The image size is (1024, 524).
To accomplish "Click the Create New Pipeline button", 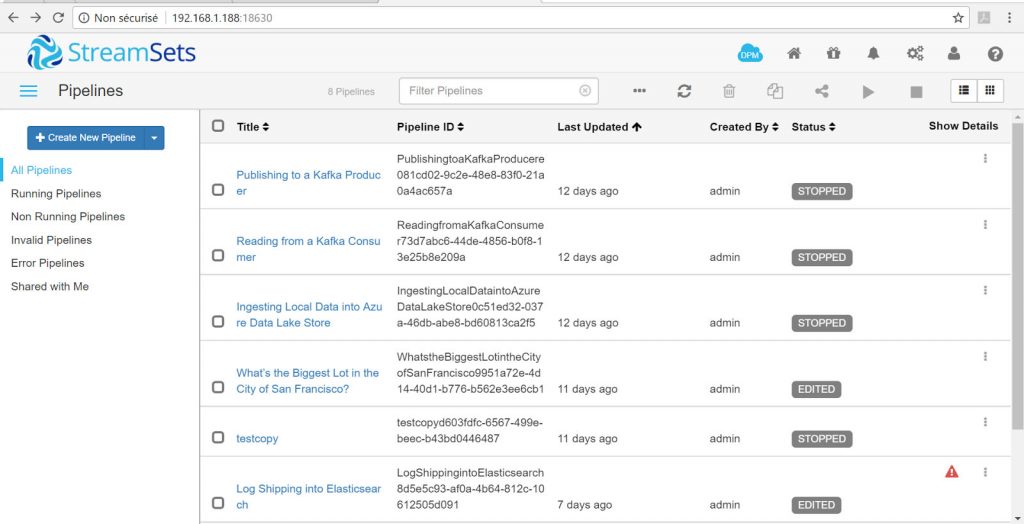I will [86, 138].
